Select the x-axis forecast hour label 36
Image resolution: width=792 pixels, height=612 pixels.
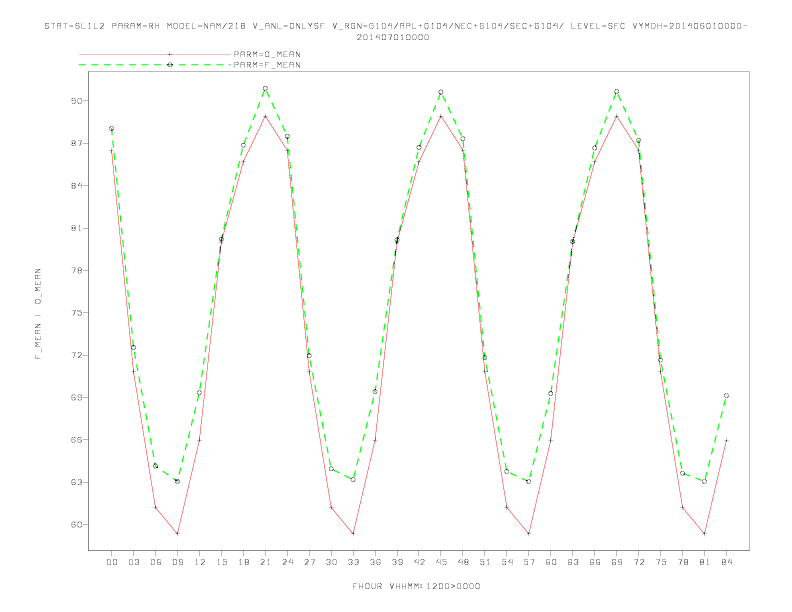[x=375, y=562]
